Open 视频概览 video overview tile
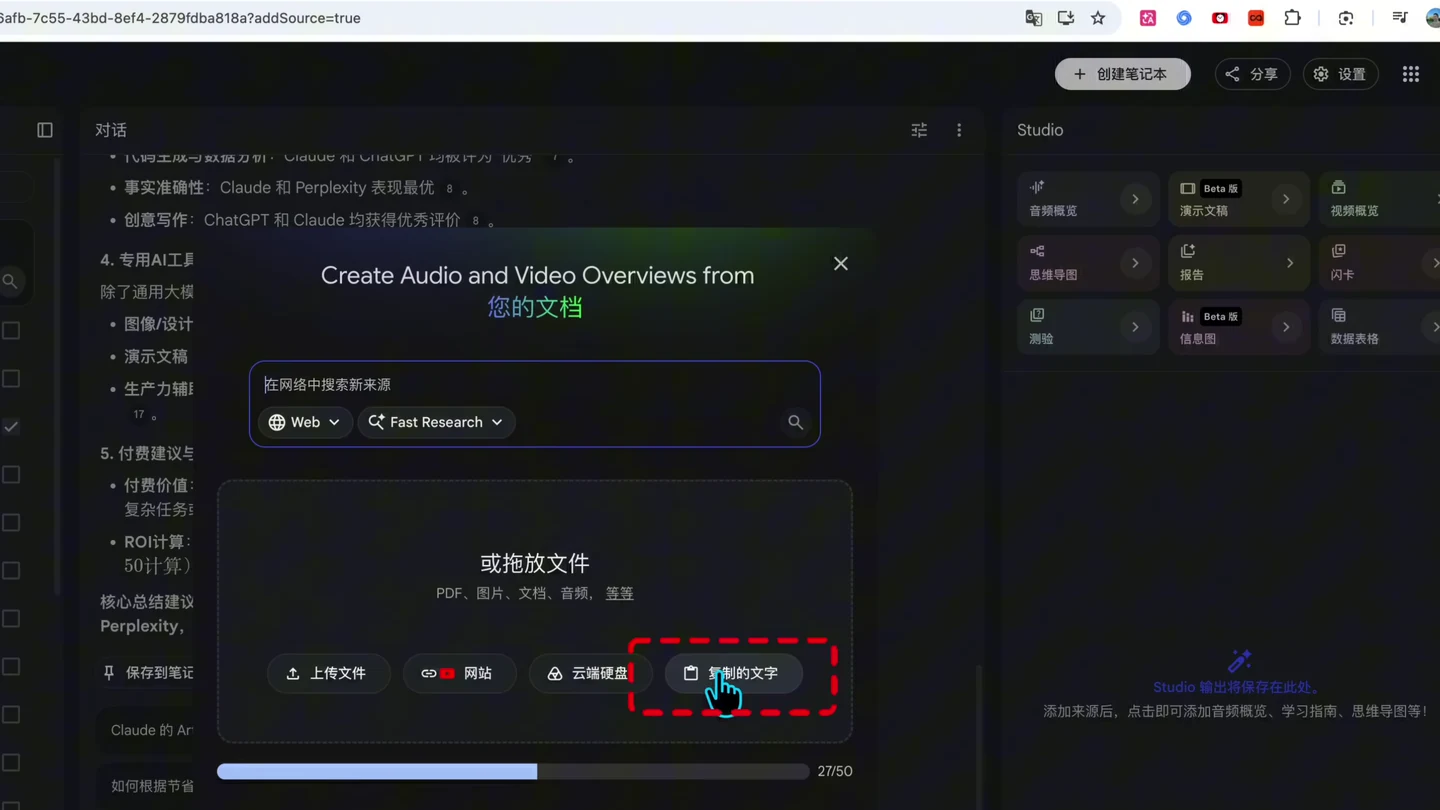1440x810 pixels. pyautogui.click(x=1380, y=199)
